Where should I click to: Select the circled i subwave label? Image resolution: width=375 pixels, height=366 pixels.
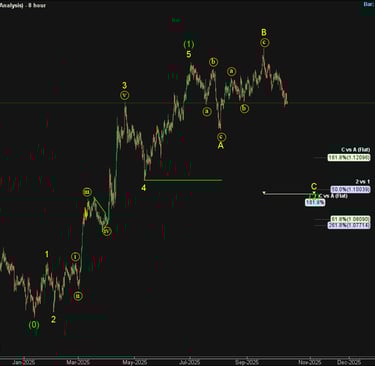(x=76, y=257)
